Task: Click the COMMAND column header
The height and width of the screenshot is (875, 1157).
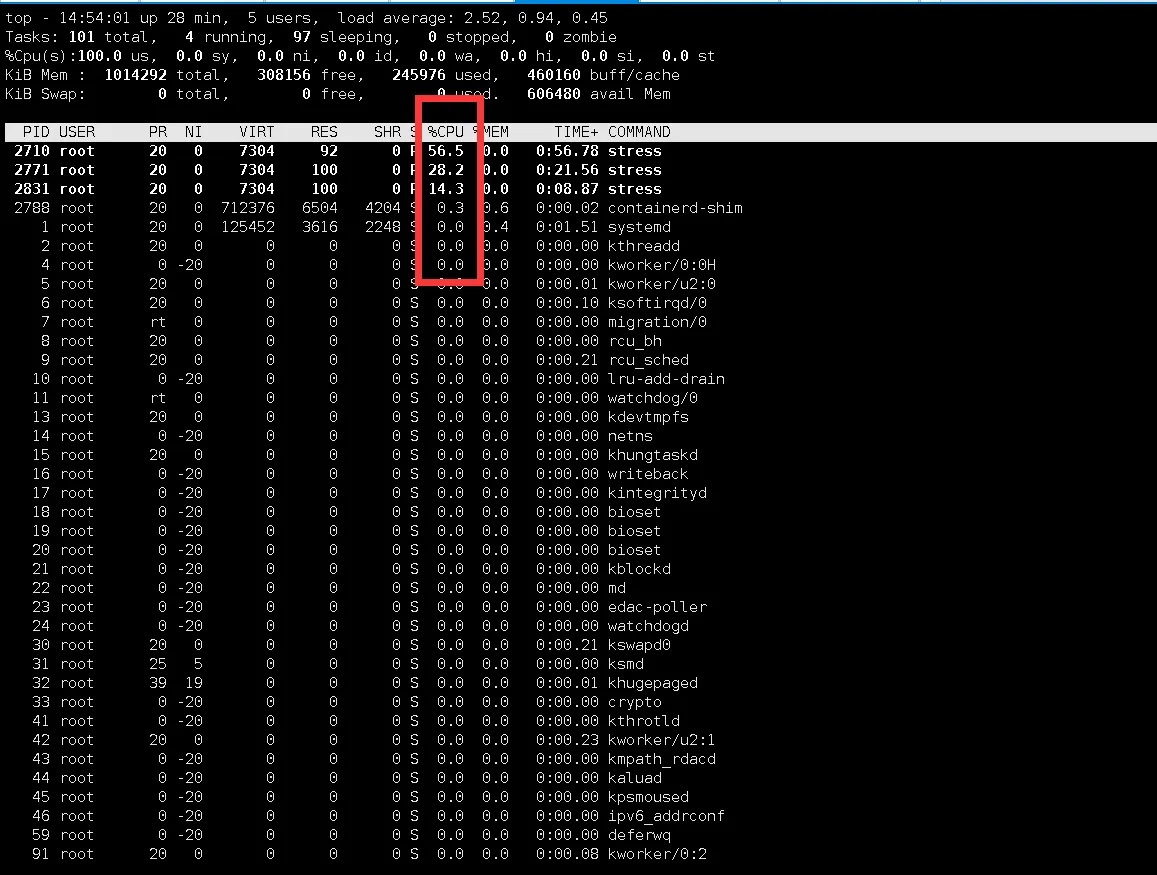Action: coord(639,132)
